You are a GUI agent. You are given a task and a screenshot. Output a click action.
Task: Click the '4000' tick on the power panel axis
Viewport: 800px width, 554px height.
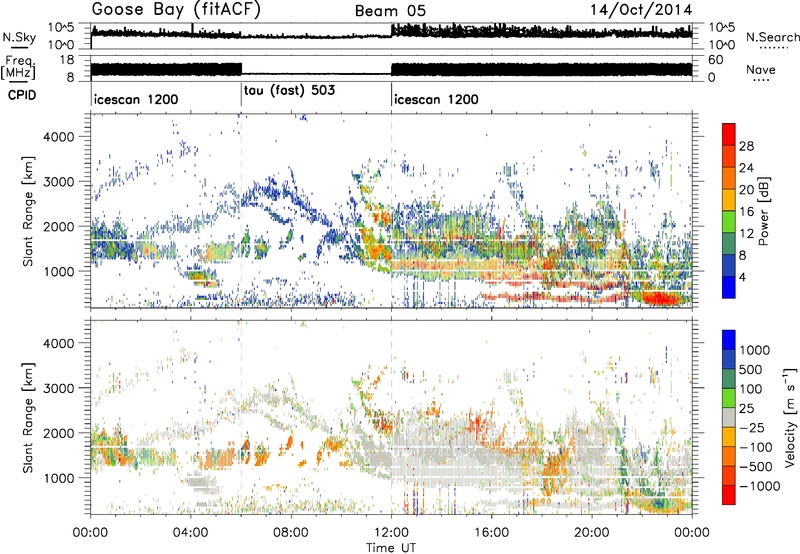coord(58,137)
